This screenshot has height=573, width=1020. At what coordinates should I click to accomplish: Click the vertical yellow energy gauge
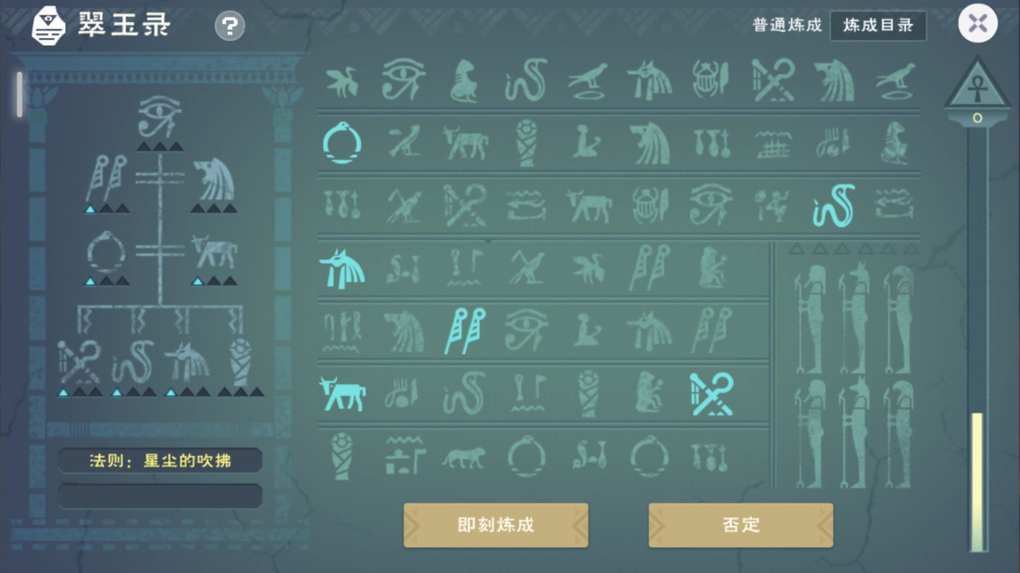[977, 481]
